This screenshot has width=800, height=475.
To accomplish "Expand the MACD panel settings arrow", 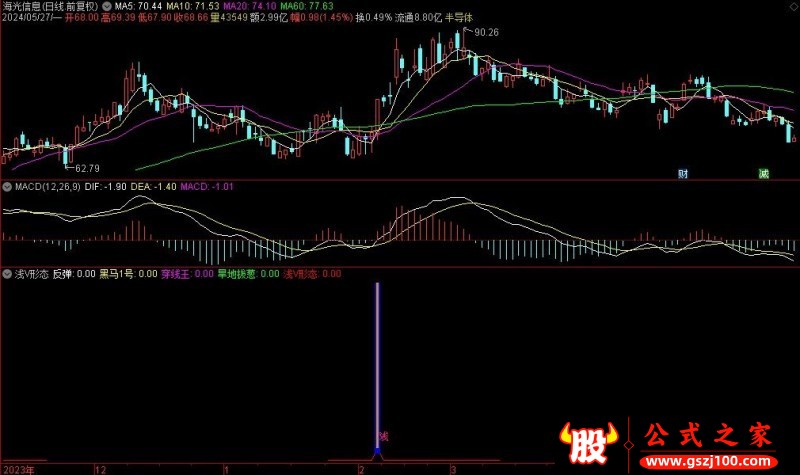I will click(x=7, y=187).
